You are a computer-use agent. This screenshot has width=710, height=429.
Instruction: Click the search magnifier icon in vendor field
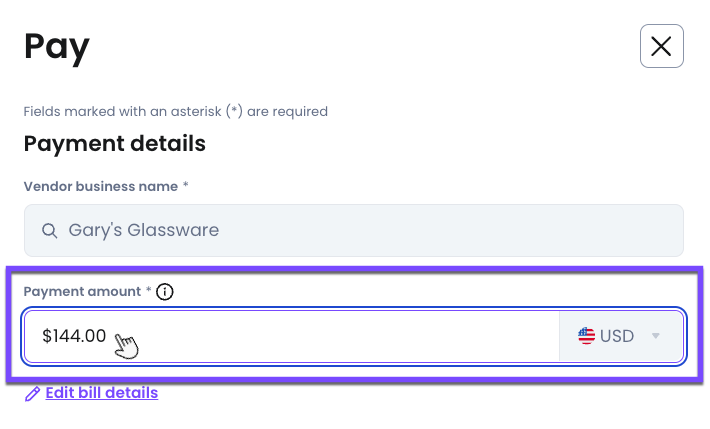point(49,231)
